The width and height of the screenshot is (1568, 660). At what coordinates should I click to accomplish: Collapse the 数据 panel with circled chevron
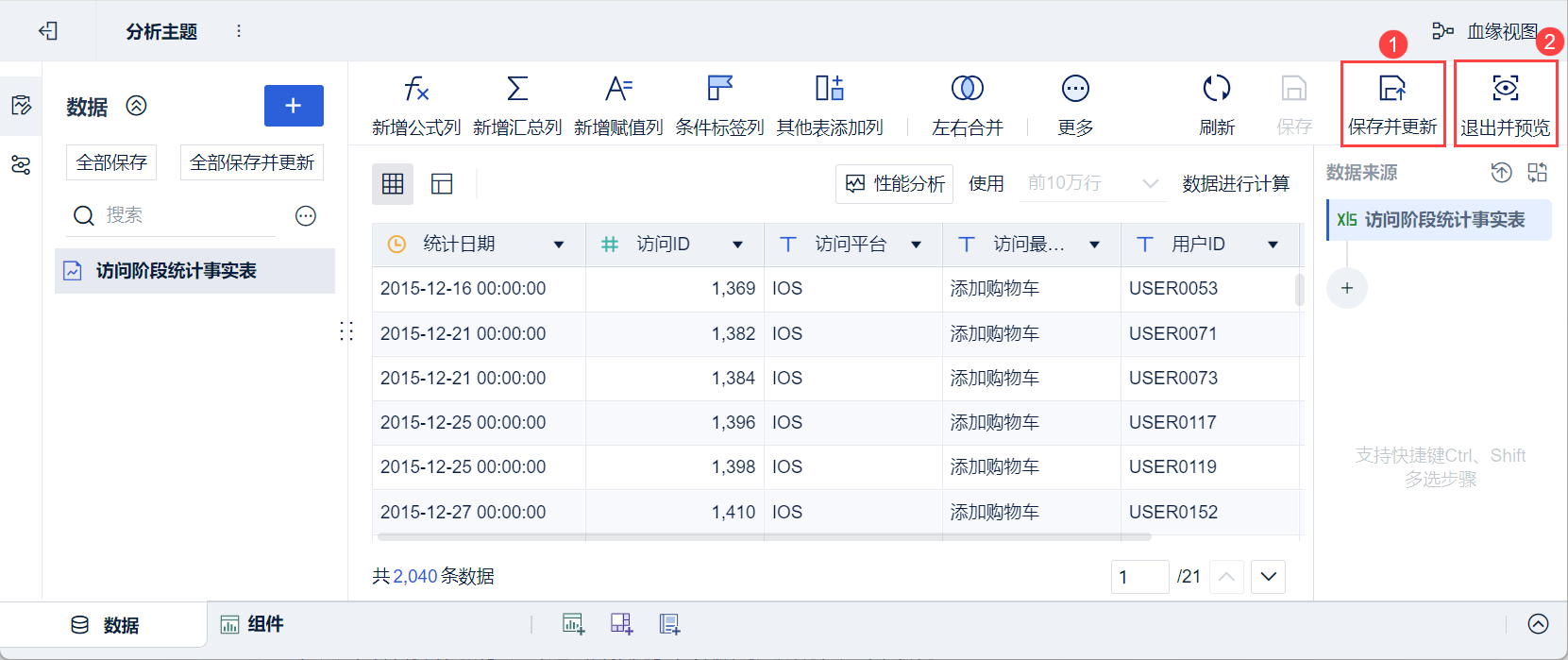pos(137,106)
